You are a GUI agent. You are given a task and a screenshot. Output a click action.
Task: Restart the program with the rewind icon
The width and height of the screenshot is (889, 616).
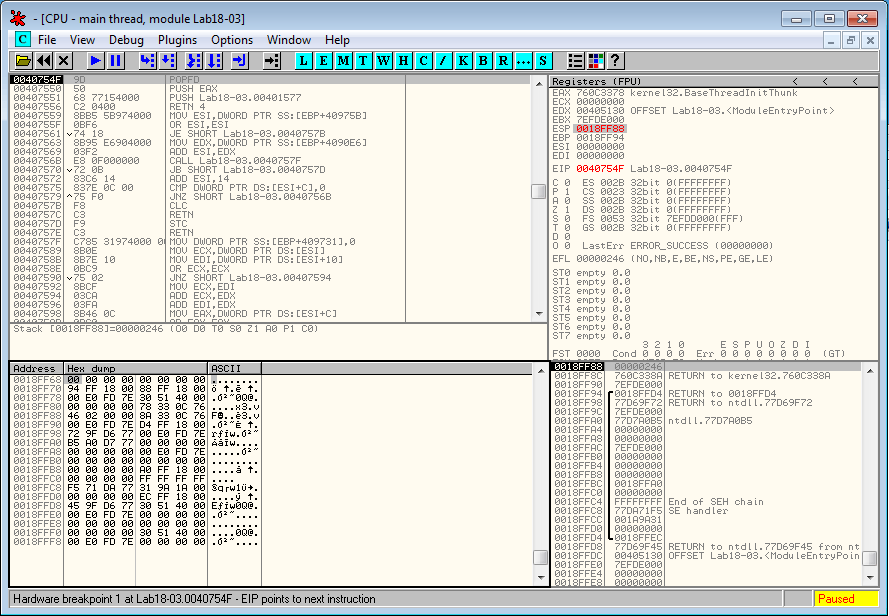pos(44,61)
